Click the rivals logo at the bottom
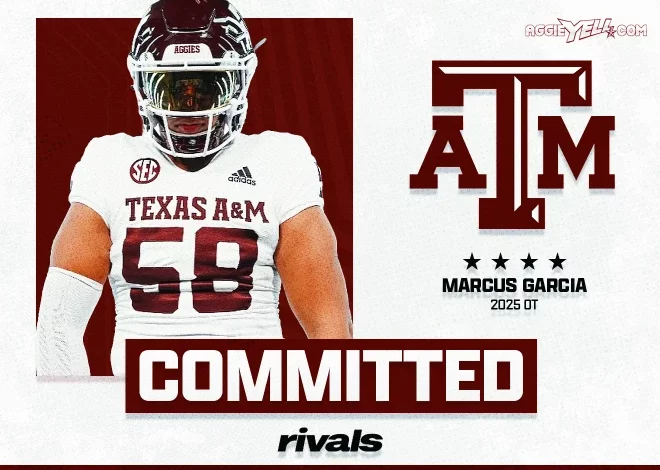This screenshot has width=660, height=470. (330, 440)
